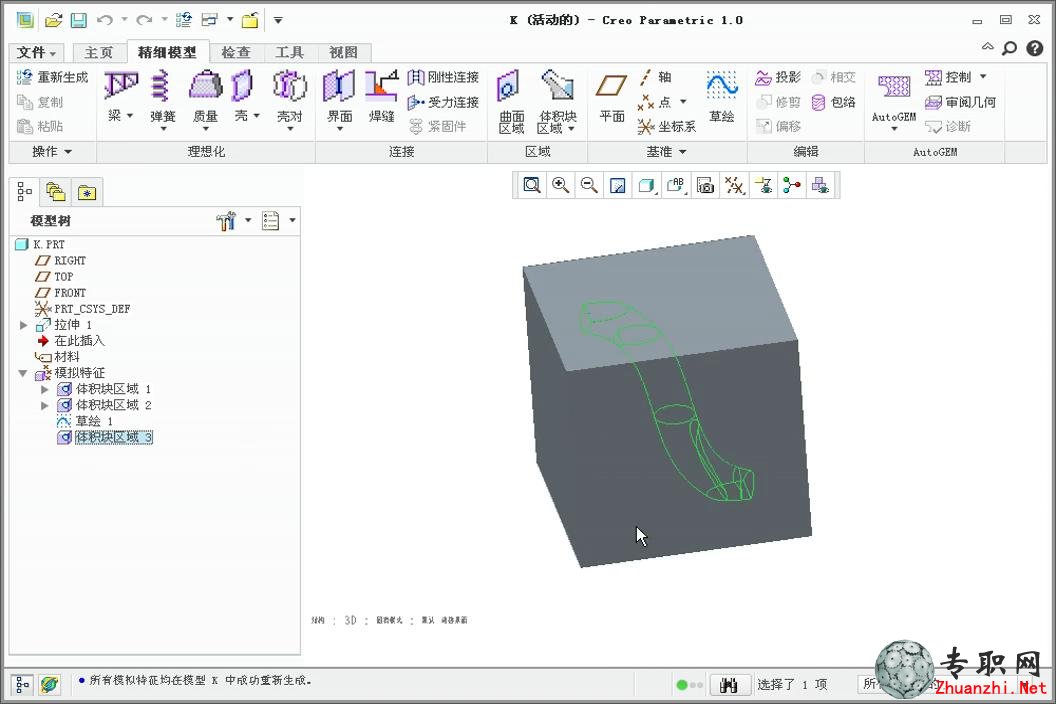The width and height of the screenshot is (1056, 704).
Task: Open the file with the folder icon
Action: point(53,20)
